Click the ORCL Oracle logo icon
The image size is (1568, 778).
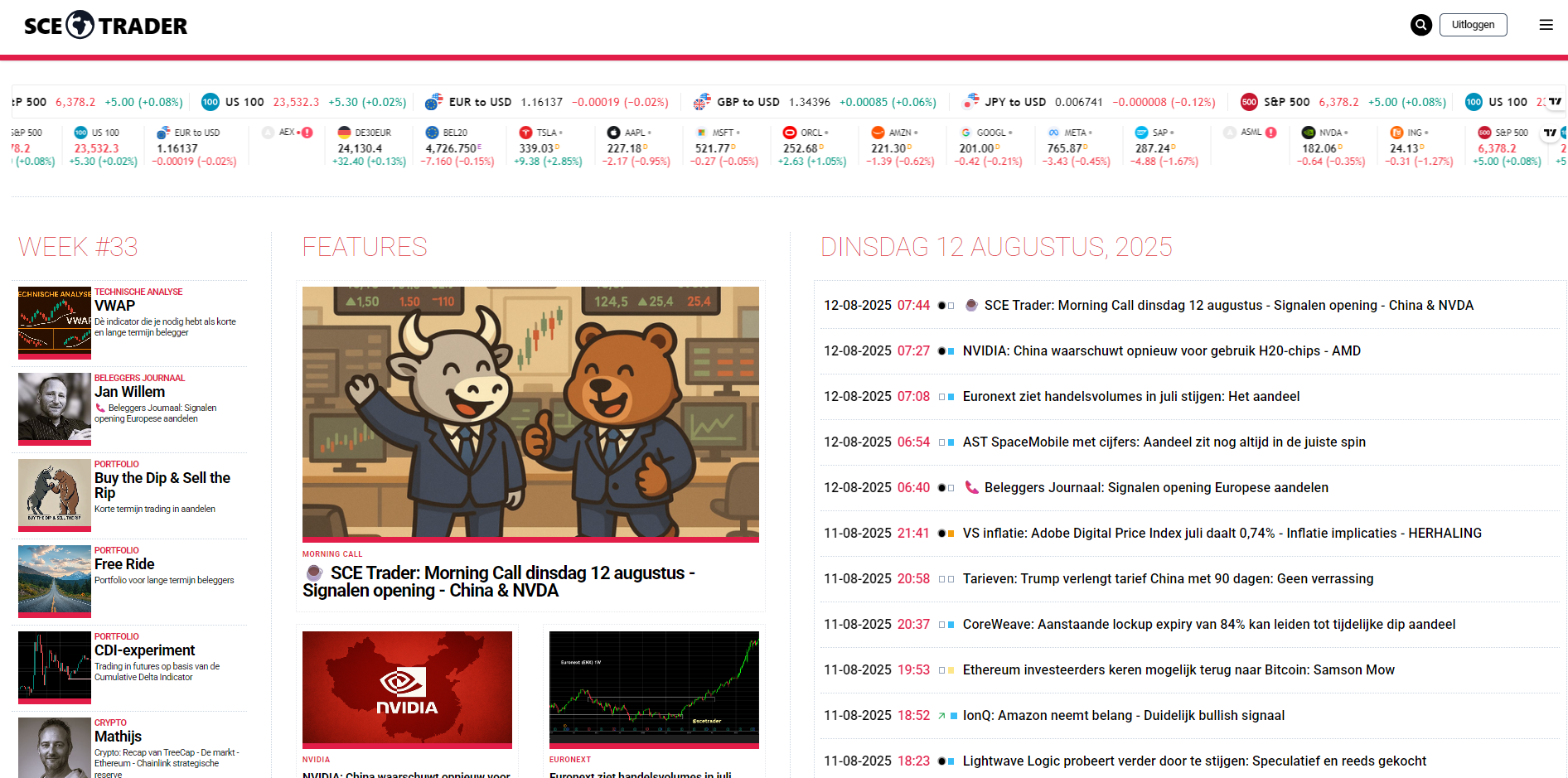point(790,133)
